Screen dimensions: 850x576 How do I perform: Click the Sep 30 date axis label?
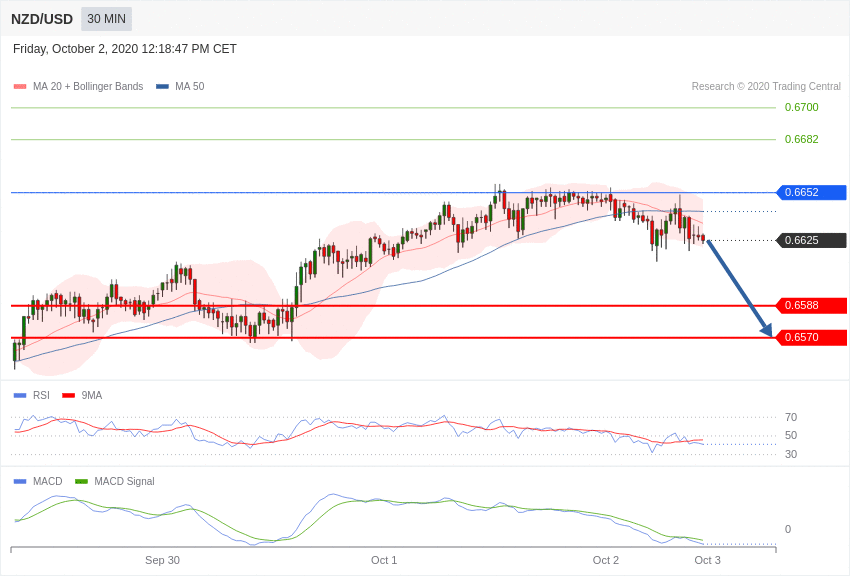pos(162,560)
